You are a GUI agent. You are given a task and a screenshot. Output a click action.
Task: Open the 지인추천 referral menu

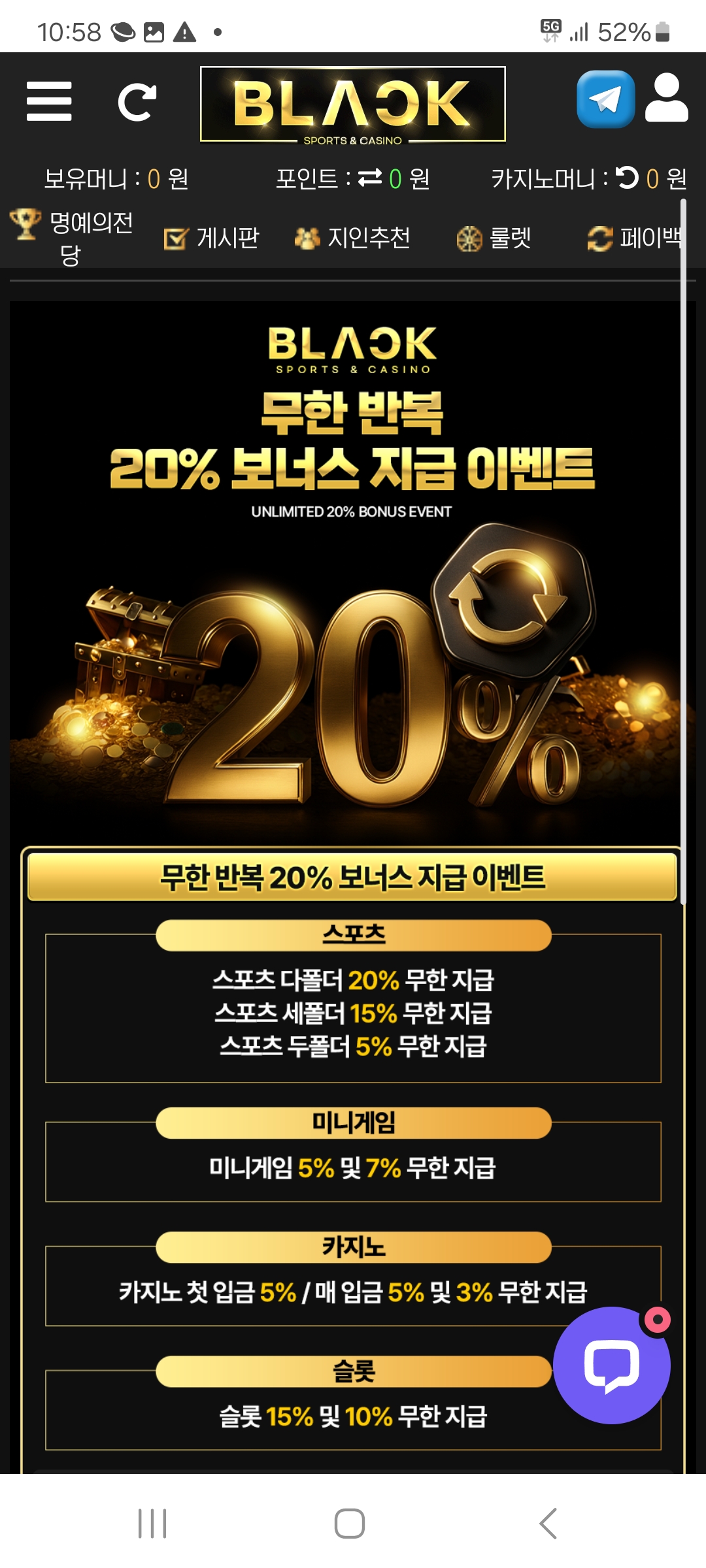(x=352, y=238)
